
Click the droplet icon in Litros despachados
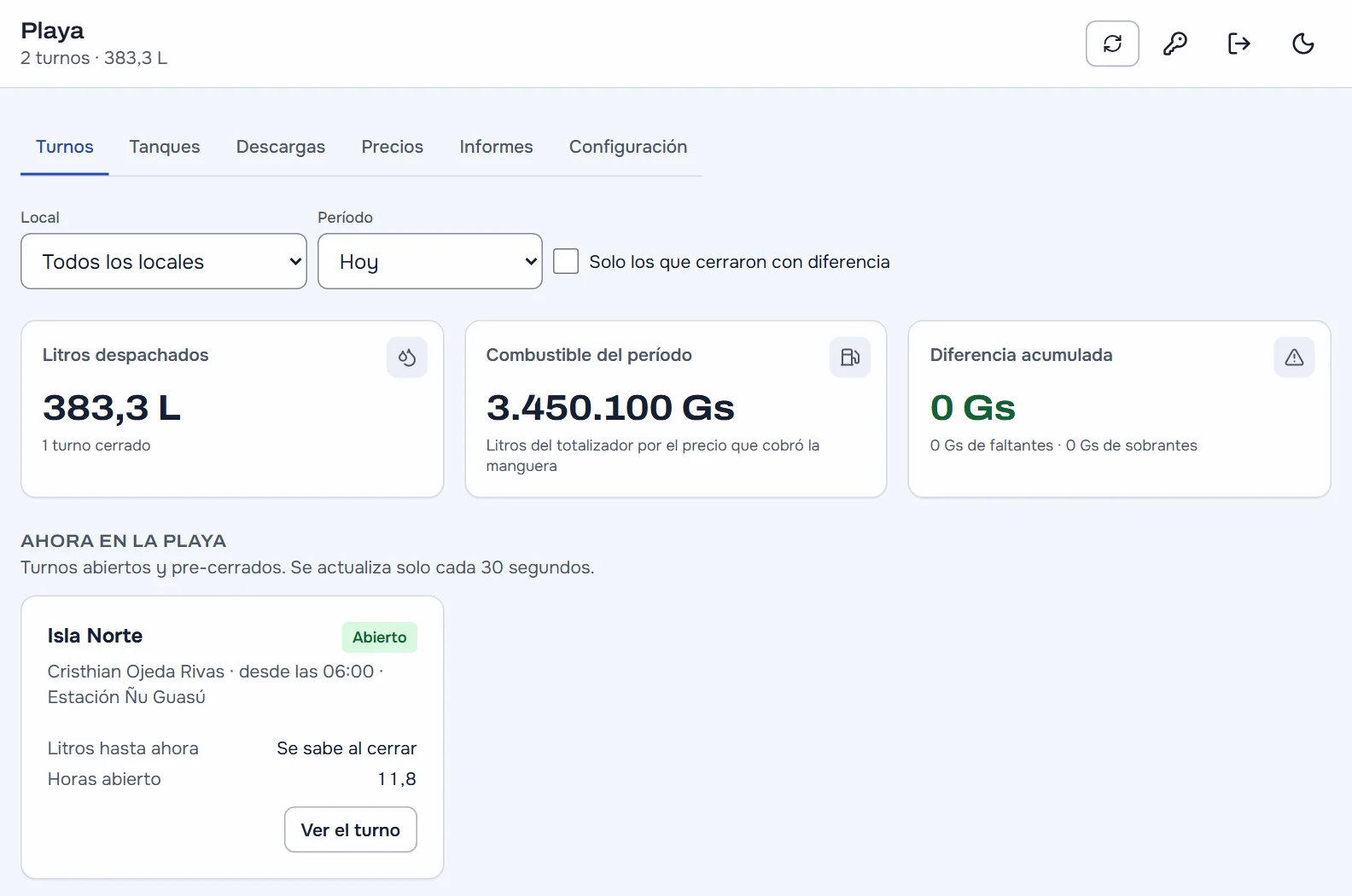click(407, 357)
